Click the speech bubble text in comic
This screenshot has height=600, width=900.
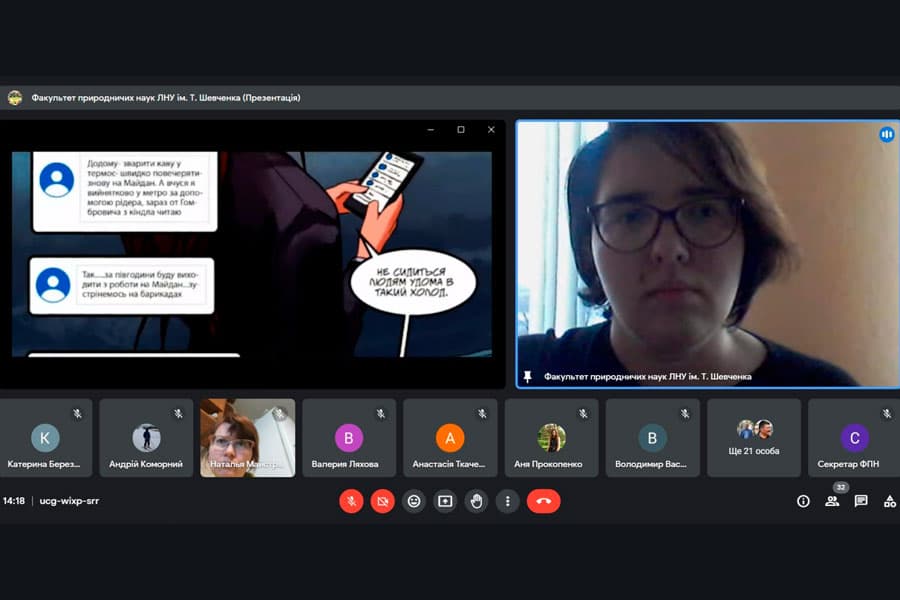pyautogui.click(x=412, y=282)
